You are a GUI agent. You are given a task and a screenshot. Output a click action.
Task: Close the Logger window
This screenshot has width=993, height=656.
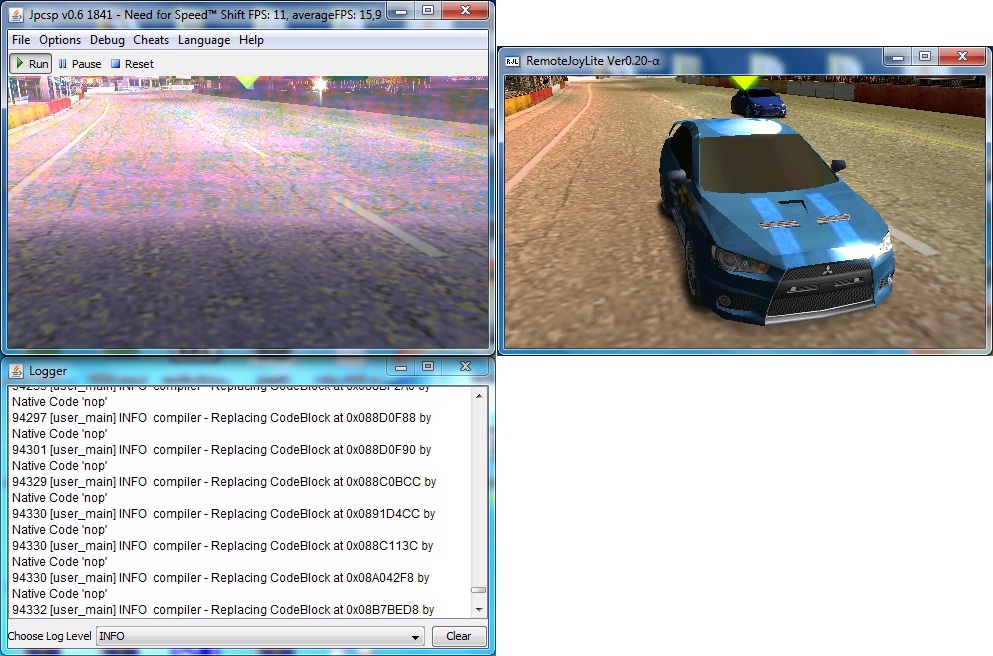tap(465, 368)
